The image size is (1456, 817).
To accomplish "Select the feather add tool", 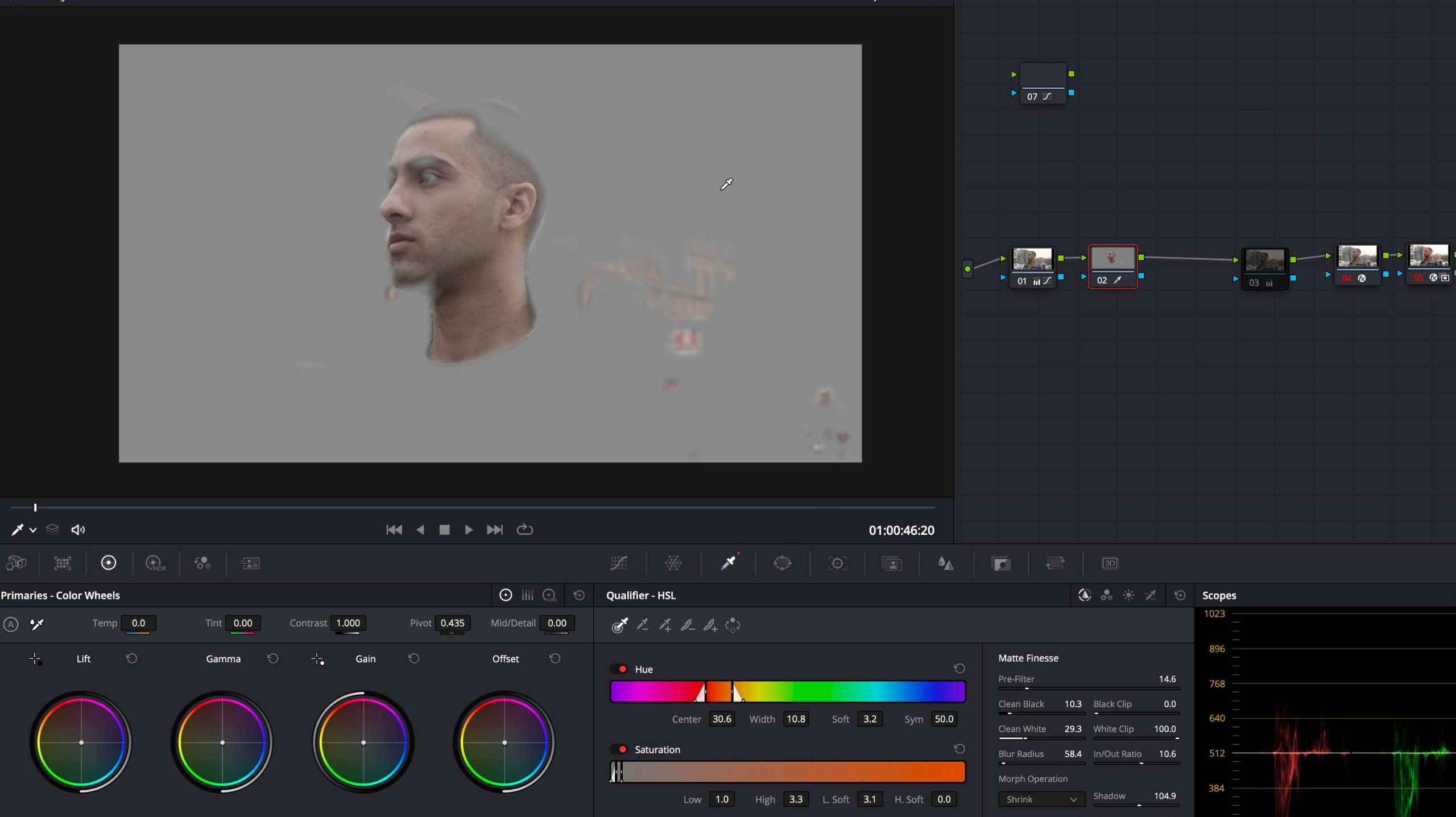I will 710,625.
